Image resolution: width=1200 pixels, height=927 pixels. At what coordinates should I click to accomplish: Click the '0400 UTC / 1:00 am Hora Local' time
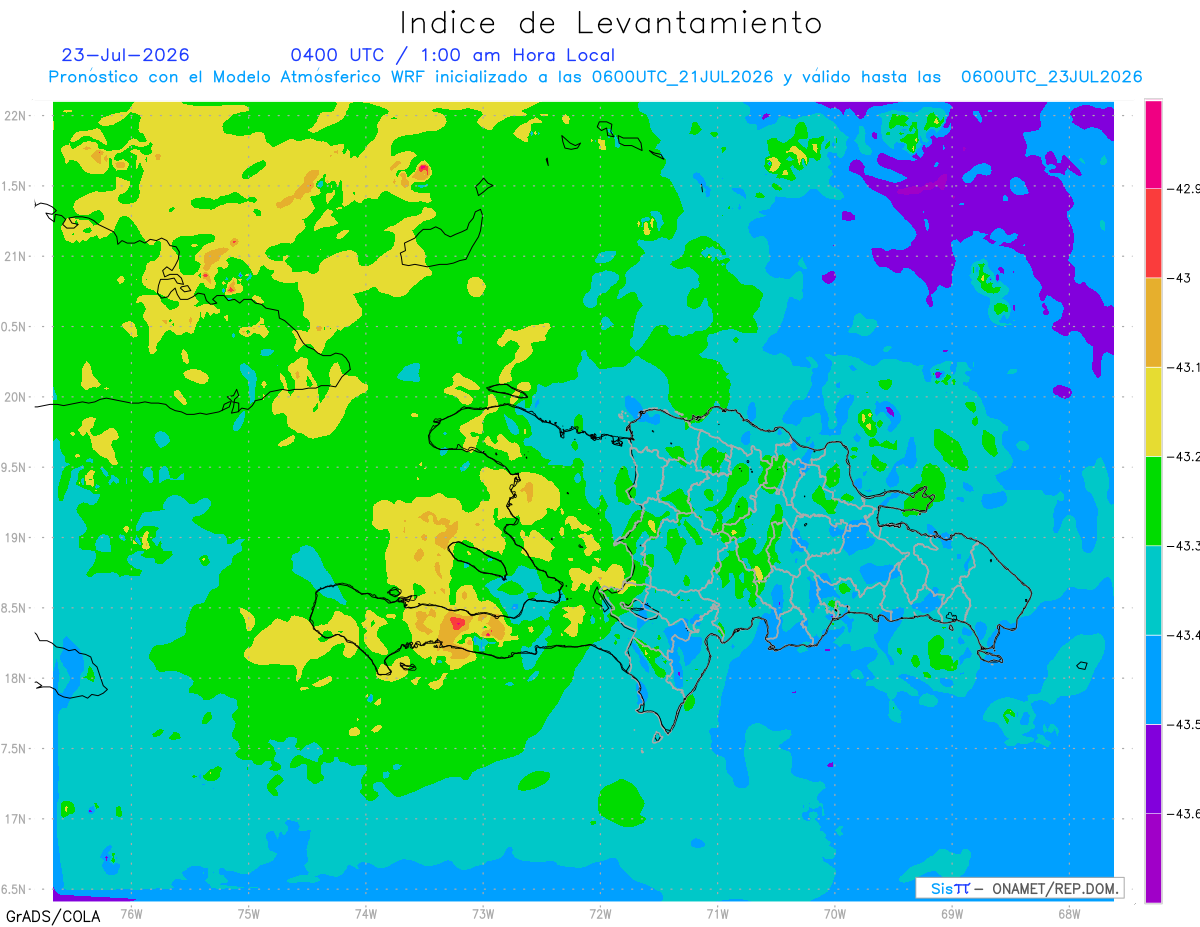coord(453,55)
